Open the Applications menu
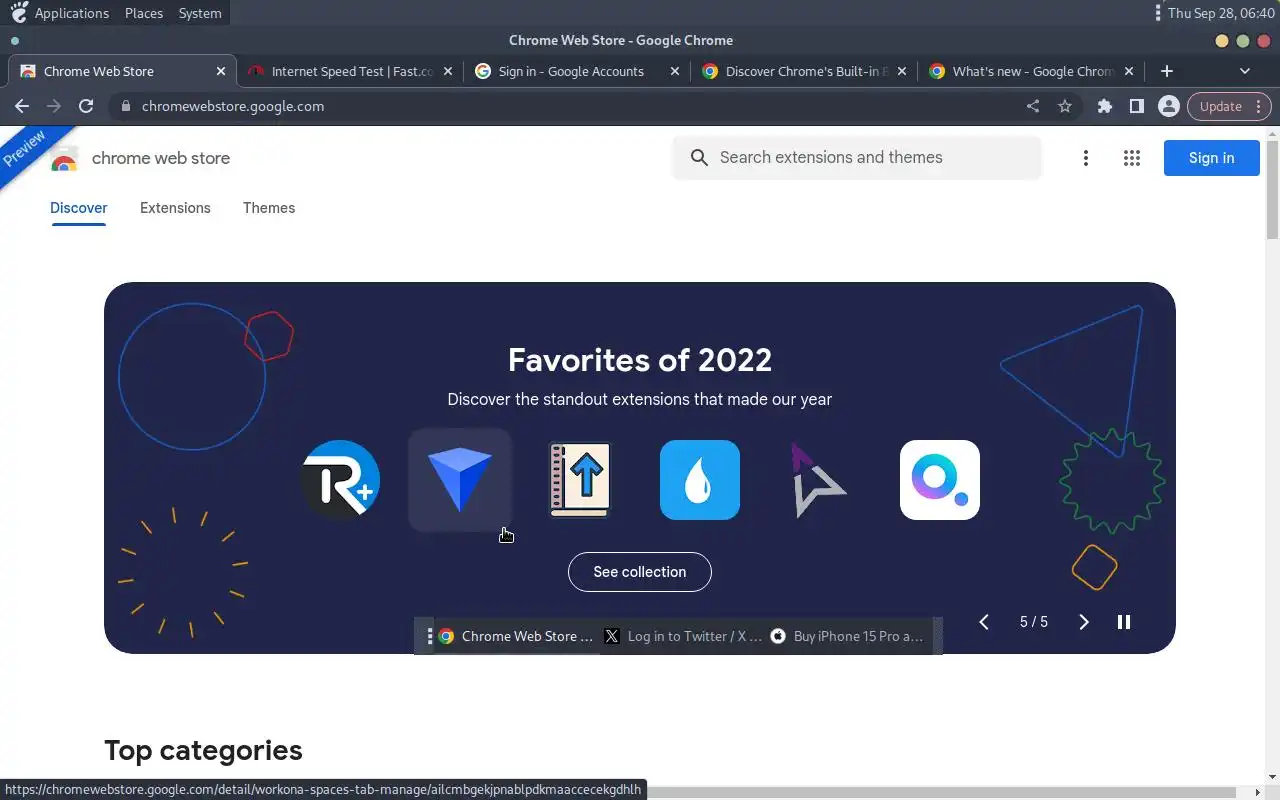 (61, 13)
